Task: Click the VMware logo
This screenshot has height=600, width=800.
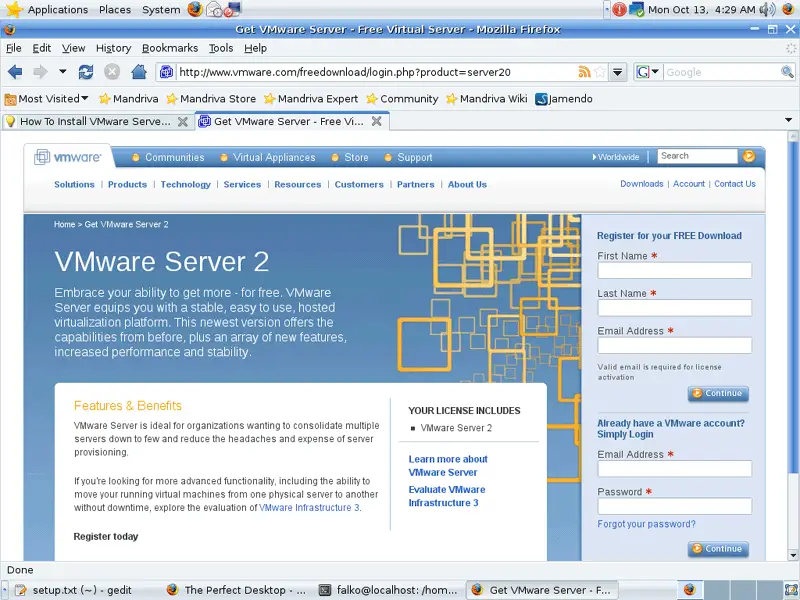Action: (x=67, y=157)
